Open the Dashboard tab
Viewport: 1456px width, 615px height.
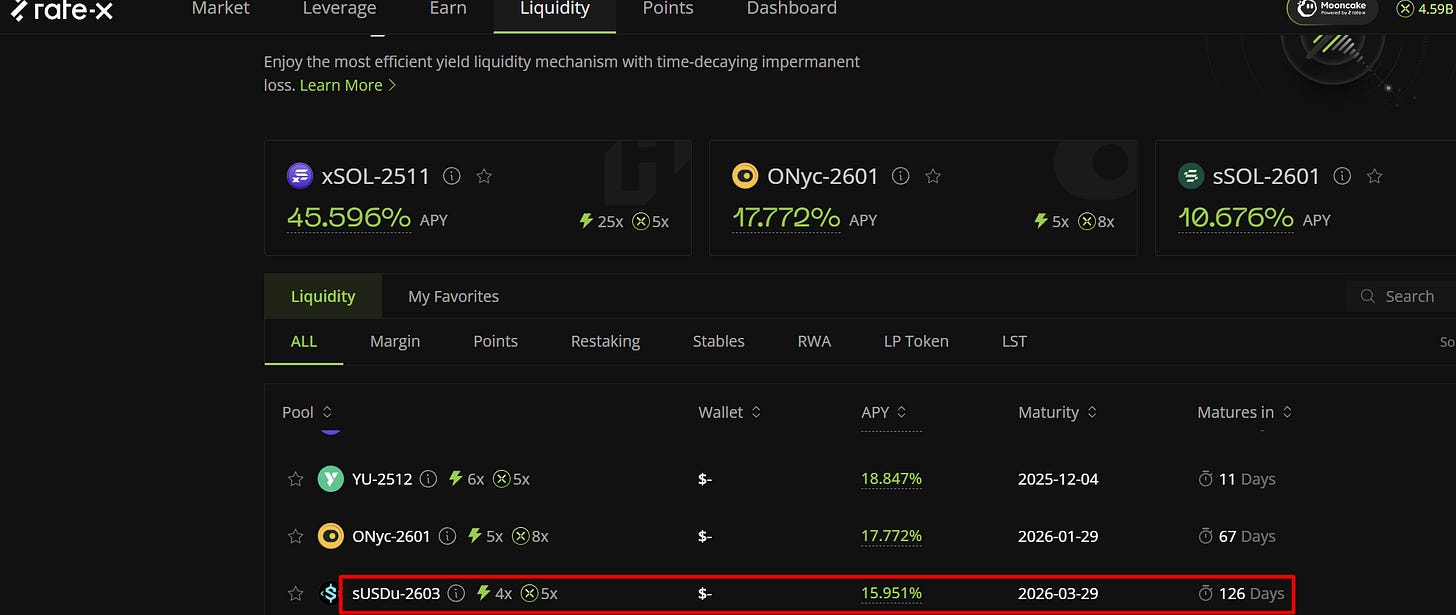coord(791,9)
